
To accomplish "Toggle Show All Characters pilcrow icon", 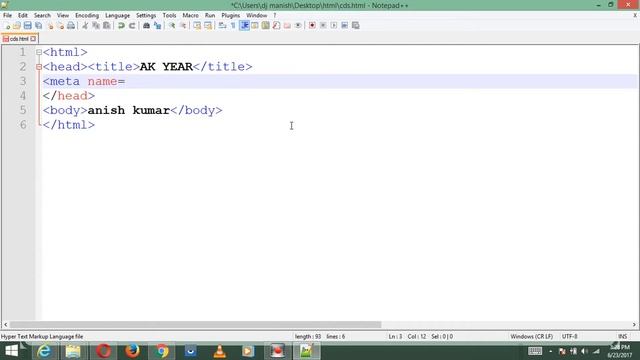I will 233,25.
